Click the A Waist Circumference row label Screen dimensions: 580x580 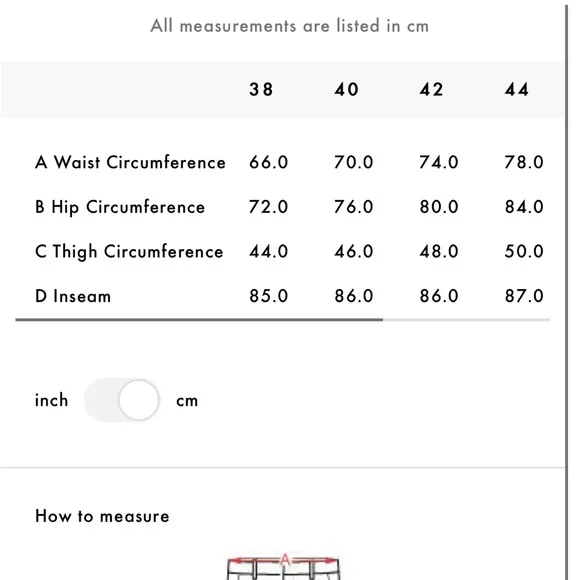tap(130, 162)
